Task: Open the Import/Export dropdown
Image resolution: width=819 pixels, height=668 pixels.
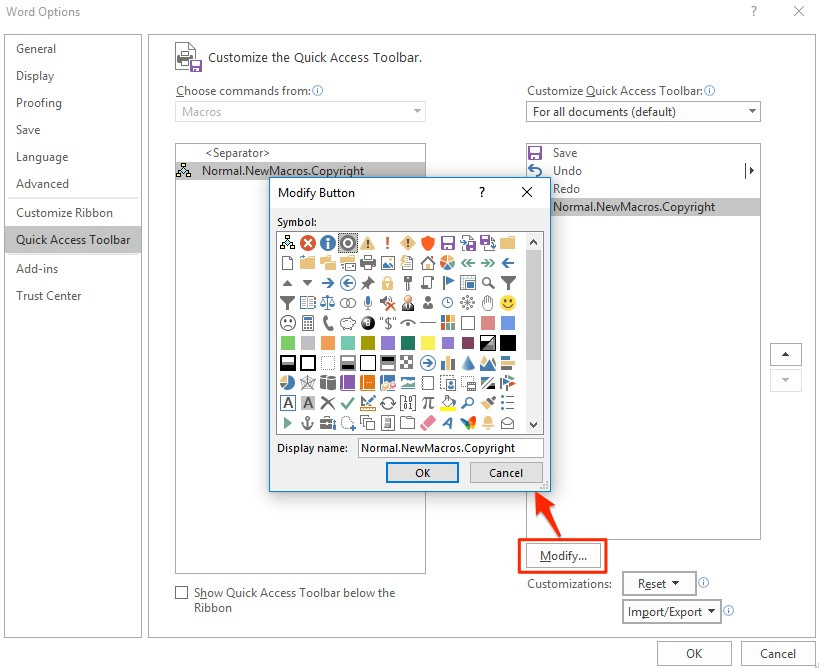Action: 671,612
